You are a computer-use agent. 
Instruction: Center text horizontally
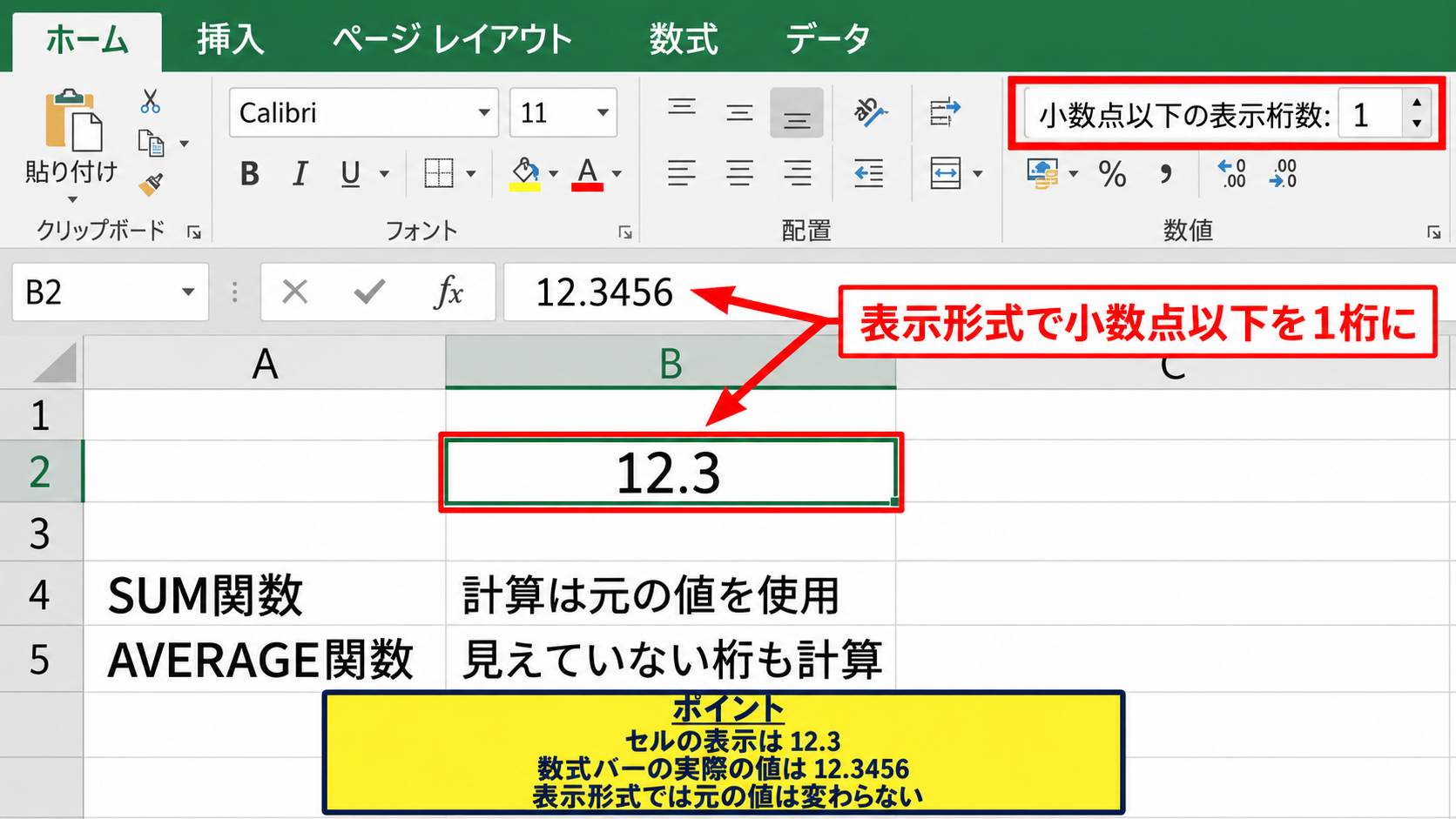point(739,173)
